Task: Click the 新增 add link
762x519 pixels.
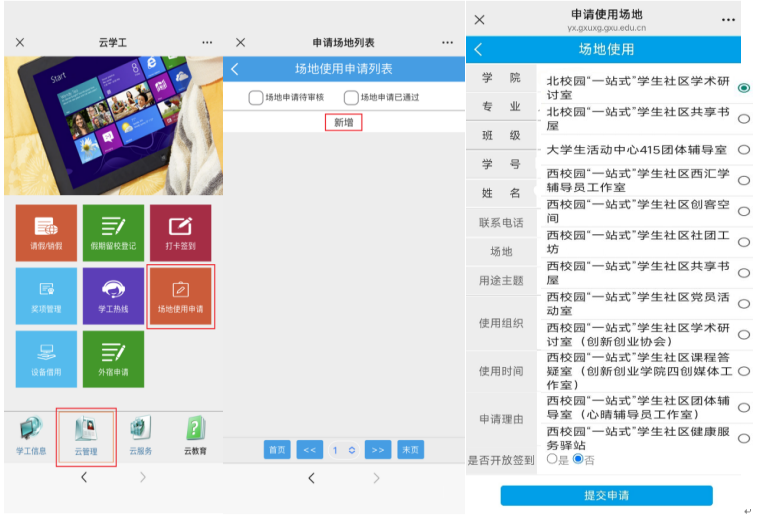Action: [343, 122]
